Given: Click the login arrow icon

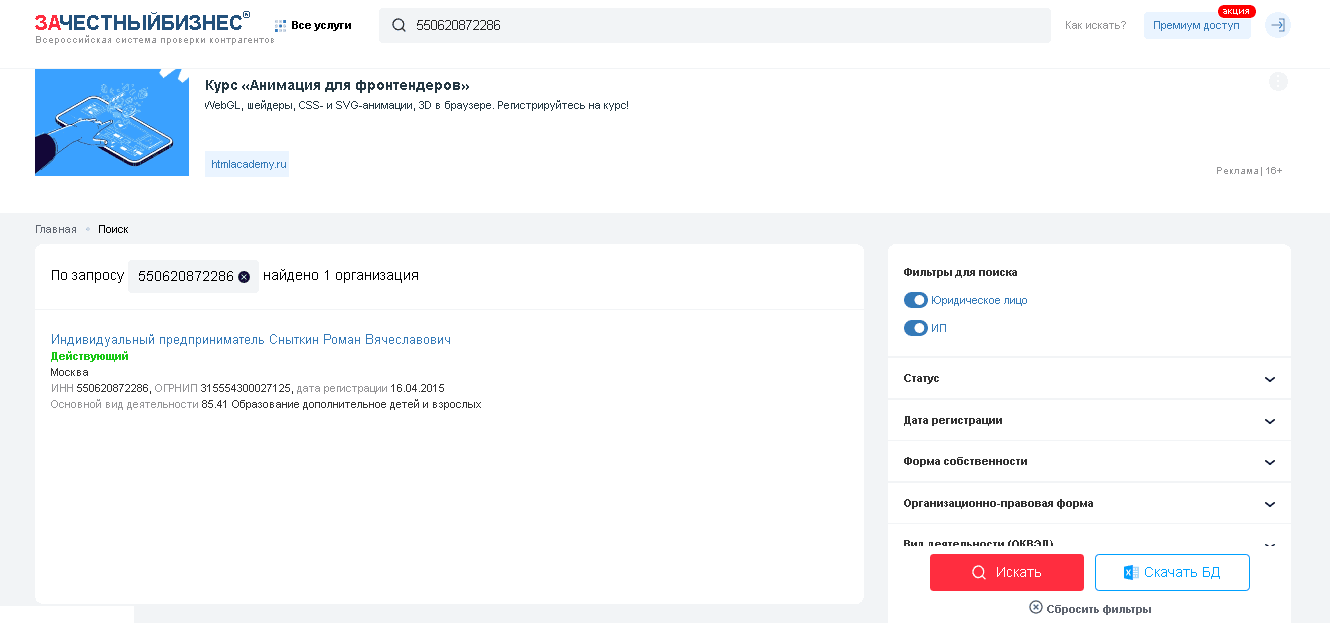Looking at the screenshot, I should 1277,25.
